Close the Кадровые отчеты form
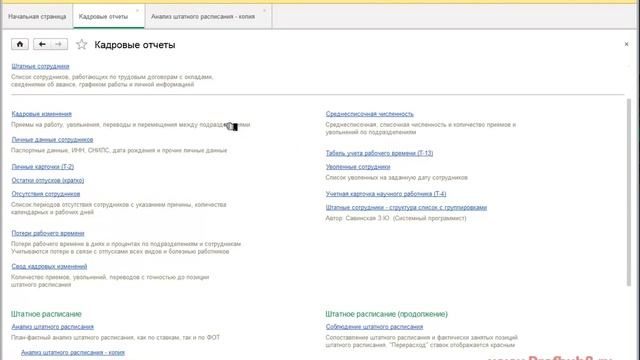The height and width of the screenshot is (360, 640). tap(627, 44)
